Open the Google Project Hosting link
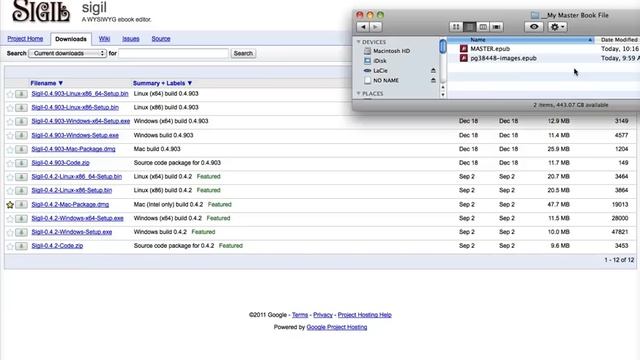Viewport: 640px width, 360px height. click(x=337, y=327)
